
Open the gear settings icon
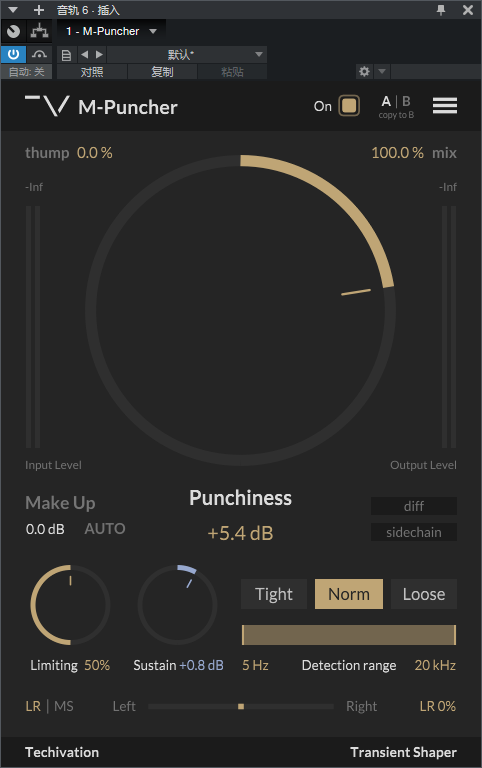pyautogui.click(x=364, y=72)
